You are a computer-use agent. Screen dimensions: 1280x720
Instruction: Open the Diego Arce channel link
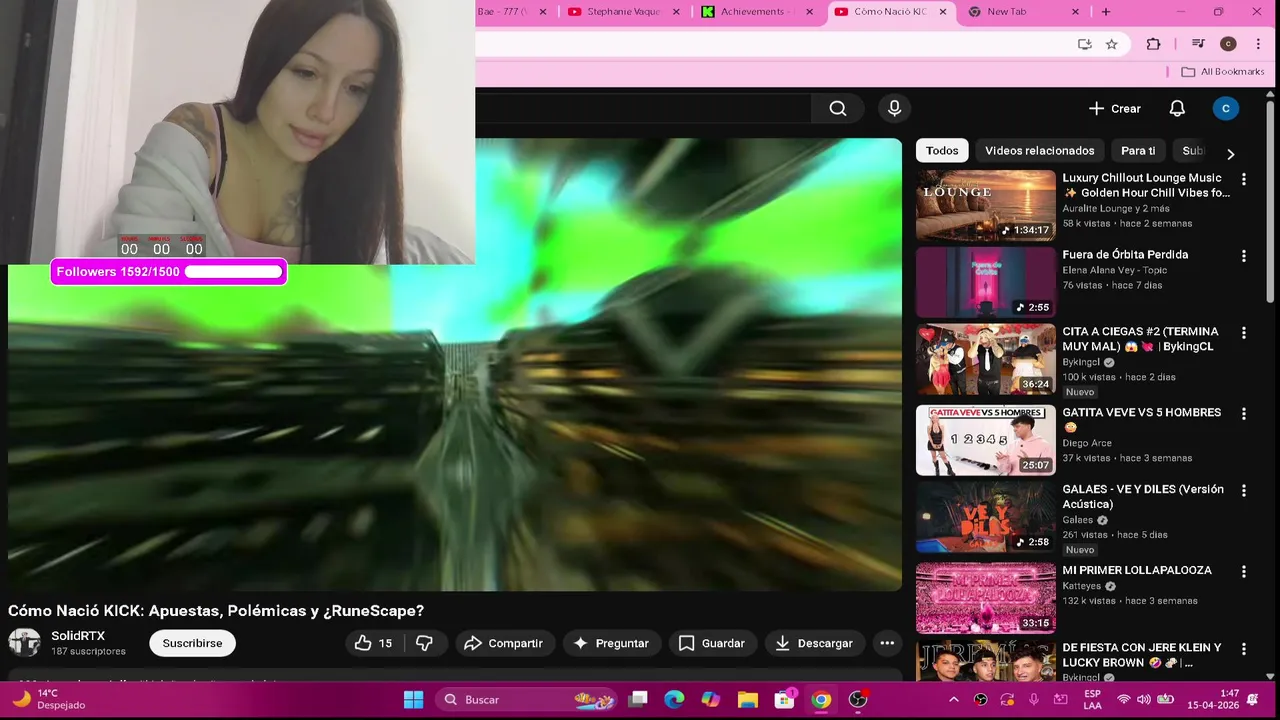1087,443
